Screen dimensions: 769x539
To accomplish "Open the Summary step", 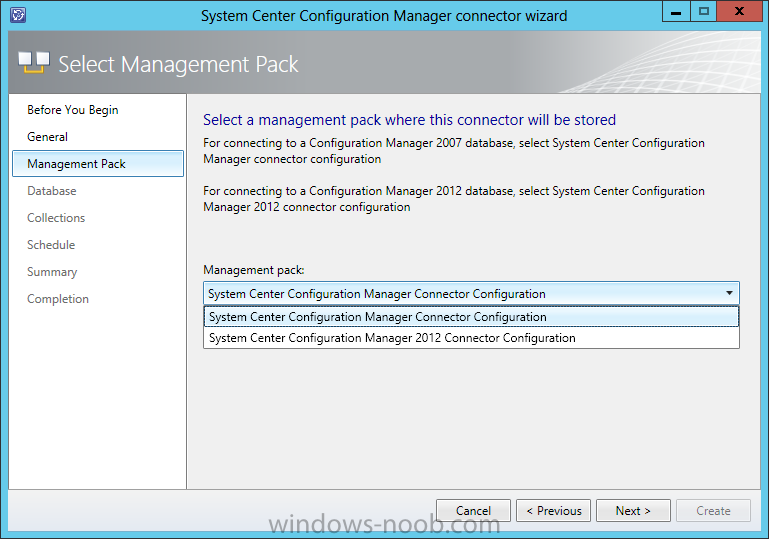I will [x=52, y=272].
